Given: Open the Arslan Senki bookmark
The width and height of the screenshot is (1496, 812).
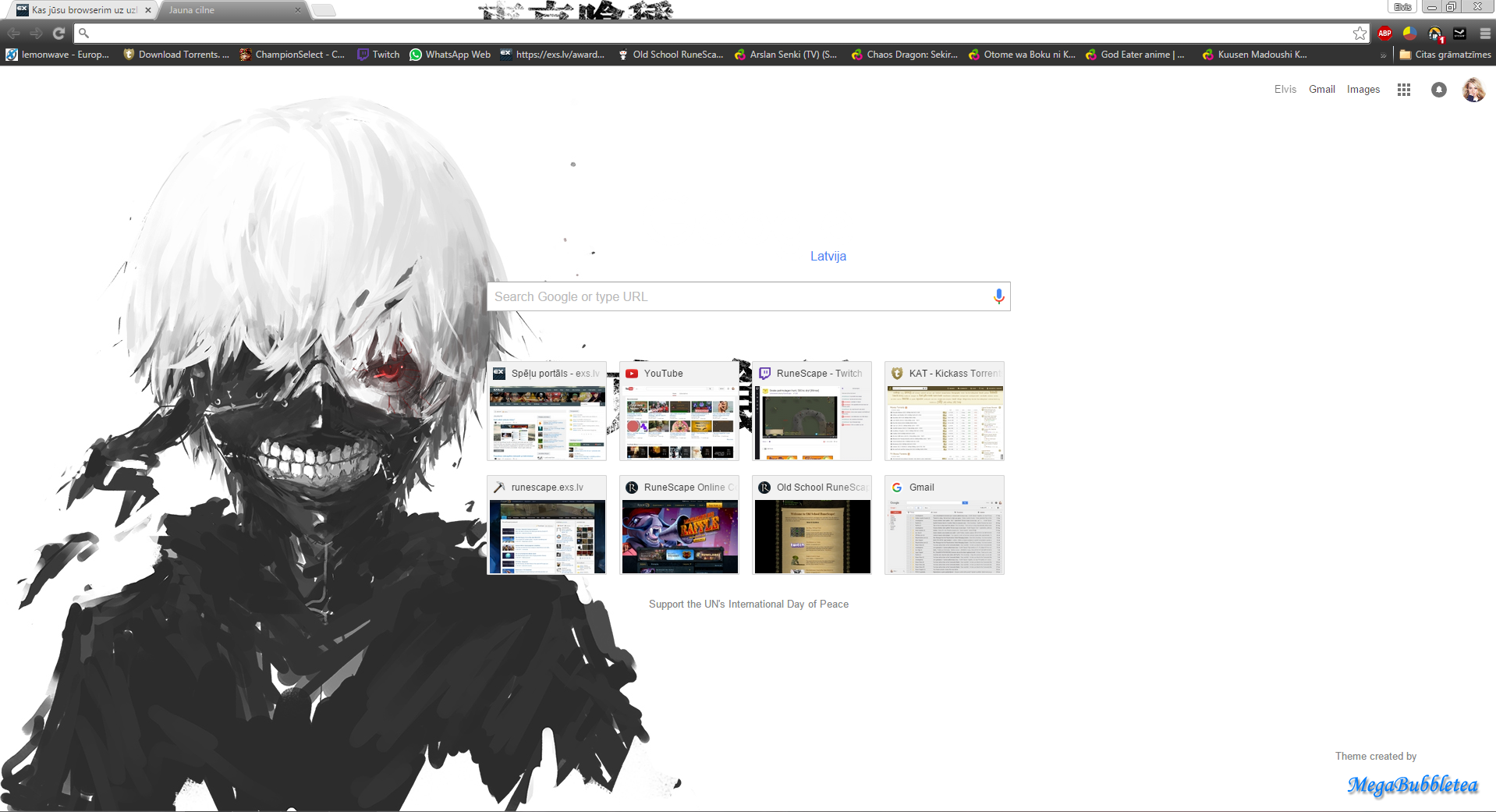Looking at the screenshot, I should (786, 55).
